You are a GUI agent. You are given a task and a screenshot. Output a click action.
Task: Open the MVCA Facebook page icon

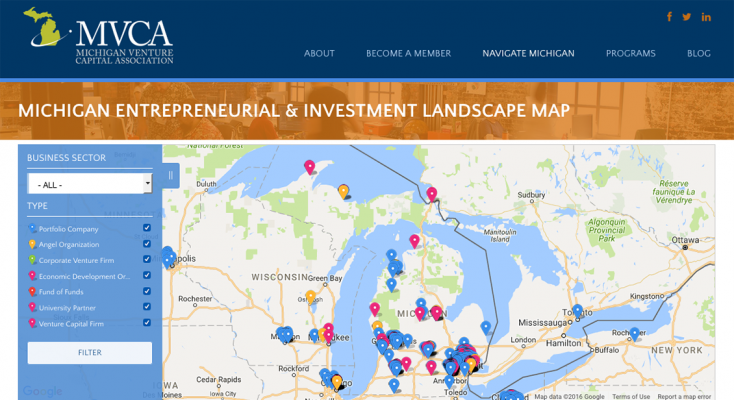pyautogui.click(x=669, y=17)
